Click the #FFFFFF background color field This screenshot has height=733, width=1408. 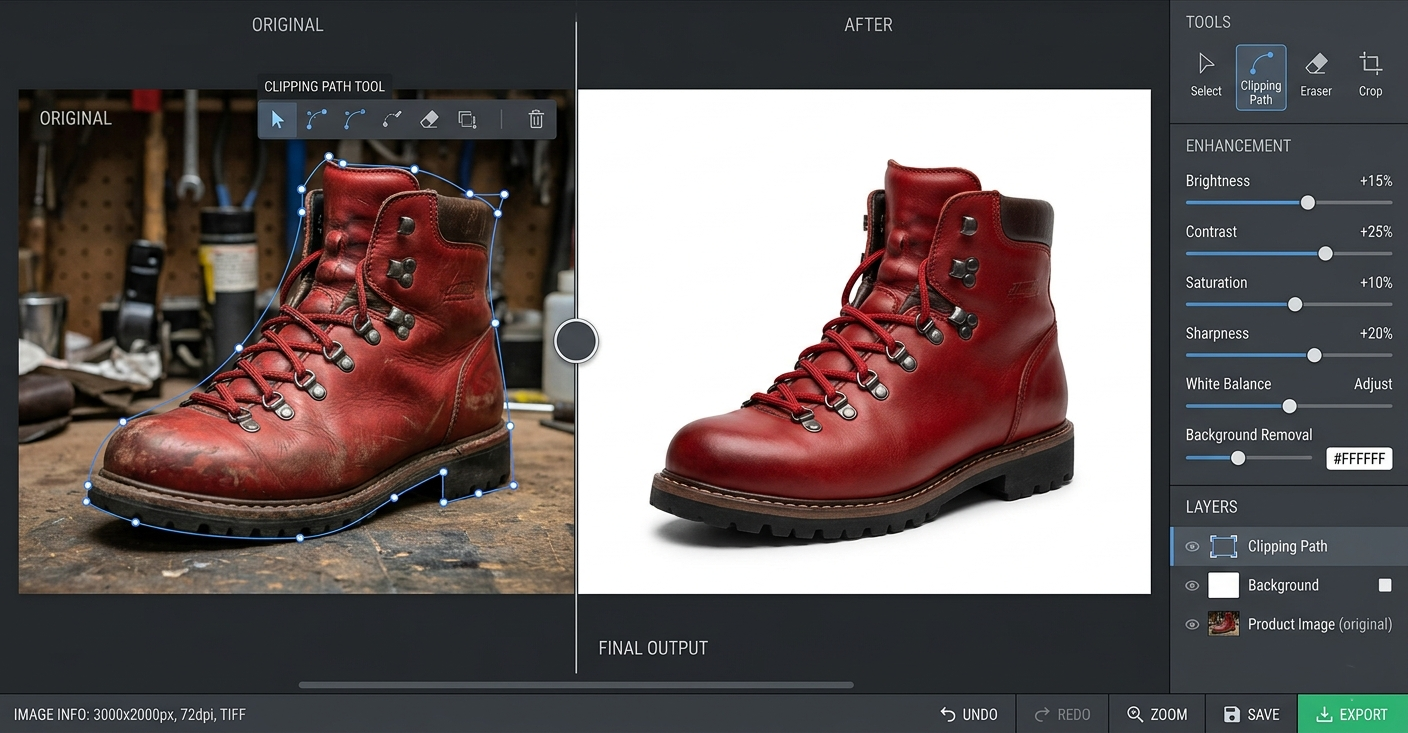1359,458
